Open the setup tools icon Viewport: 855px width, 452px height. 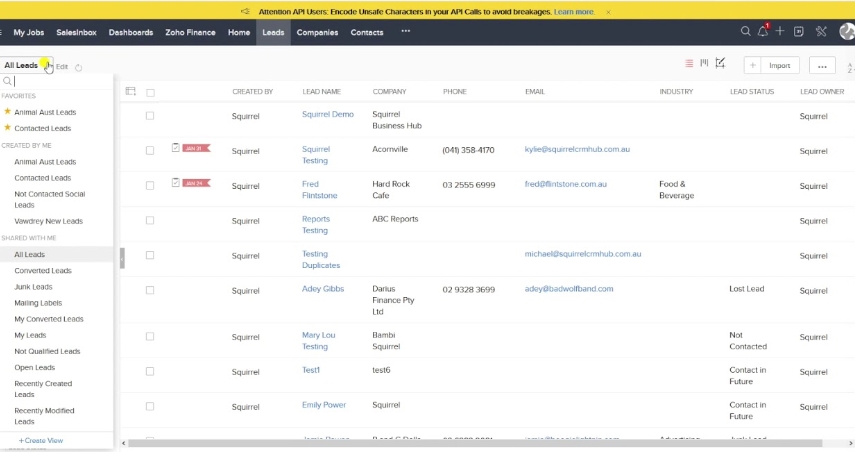coord(821,32)
